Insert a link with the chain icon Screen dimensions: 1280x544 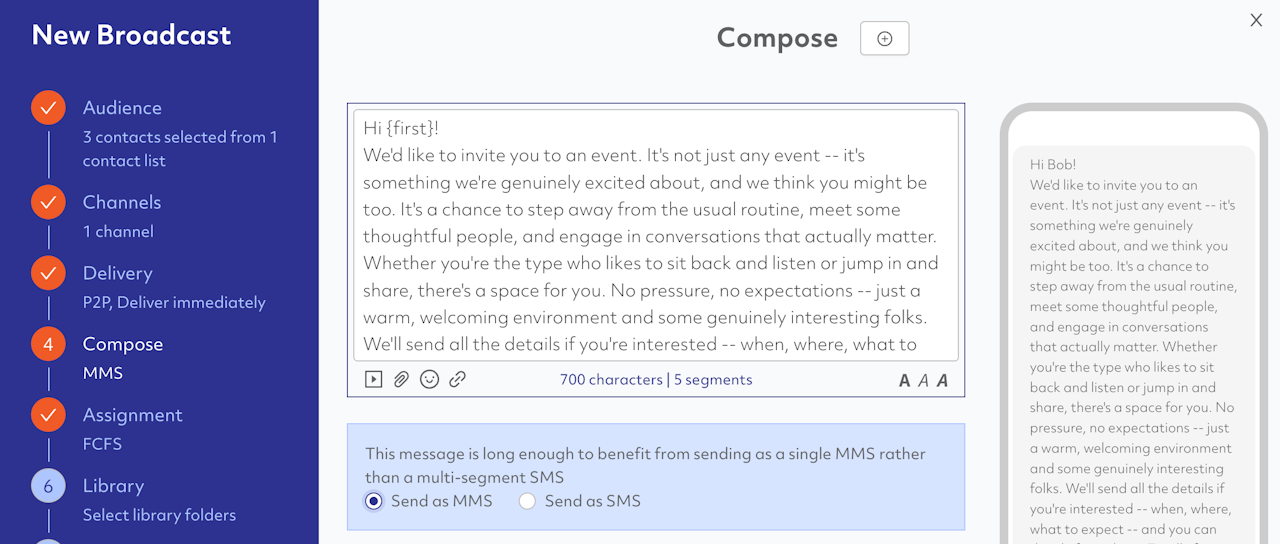click(457, 380)
